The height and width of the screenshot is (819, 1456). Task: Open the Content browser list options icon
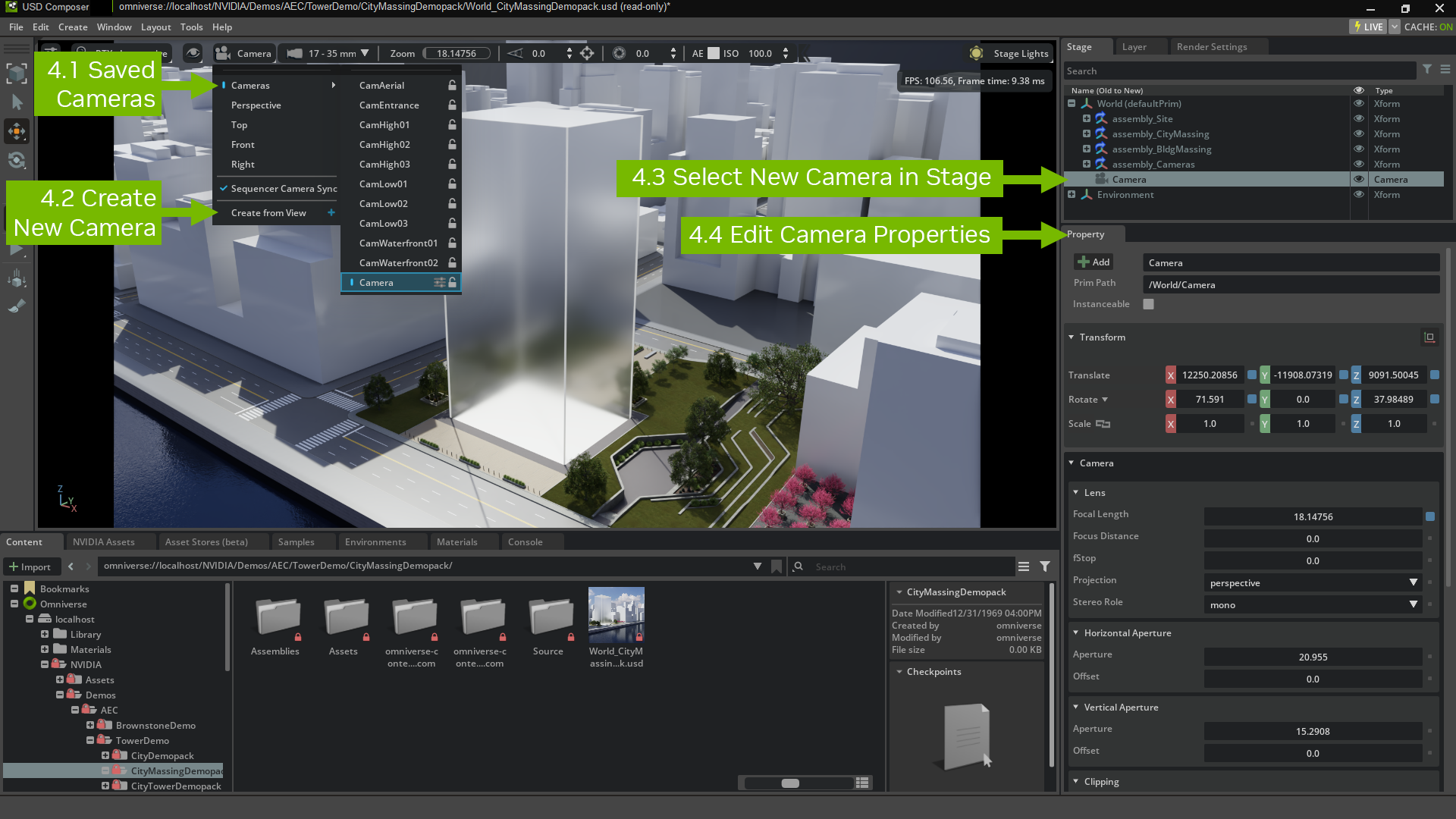(x=1024, y=566)
